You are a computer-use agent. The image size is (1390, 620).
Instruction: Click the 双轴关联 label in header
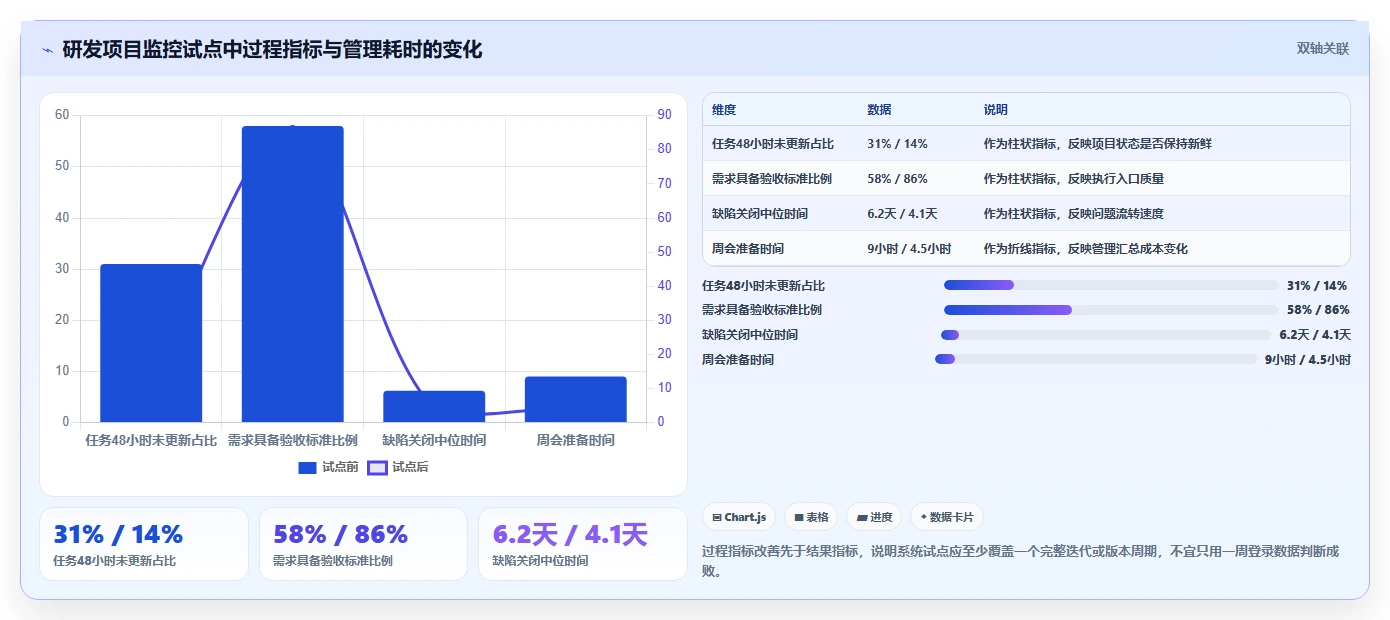(x=1323, y=49)
